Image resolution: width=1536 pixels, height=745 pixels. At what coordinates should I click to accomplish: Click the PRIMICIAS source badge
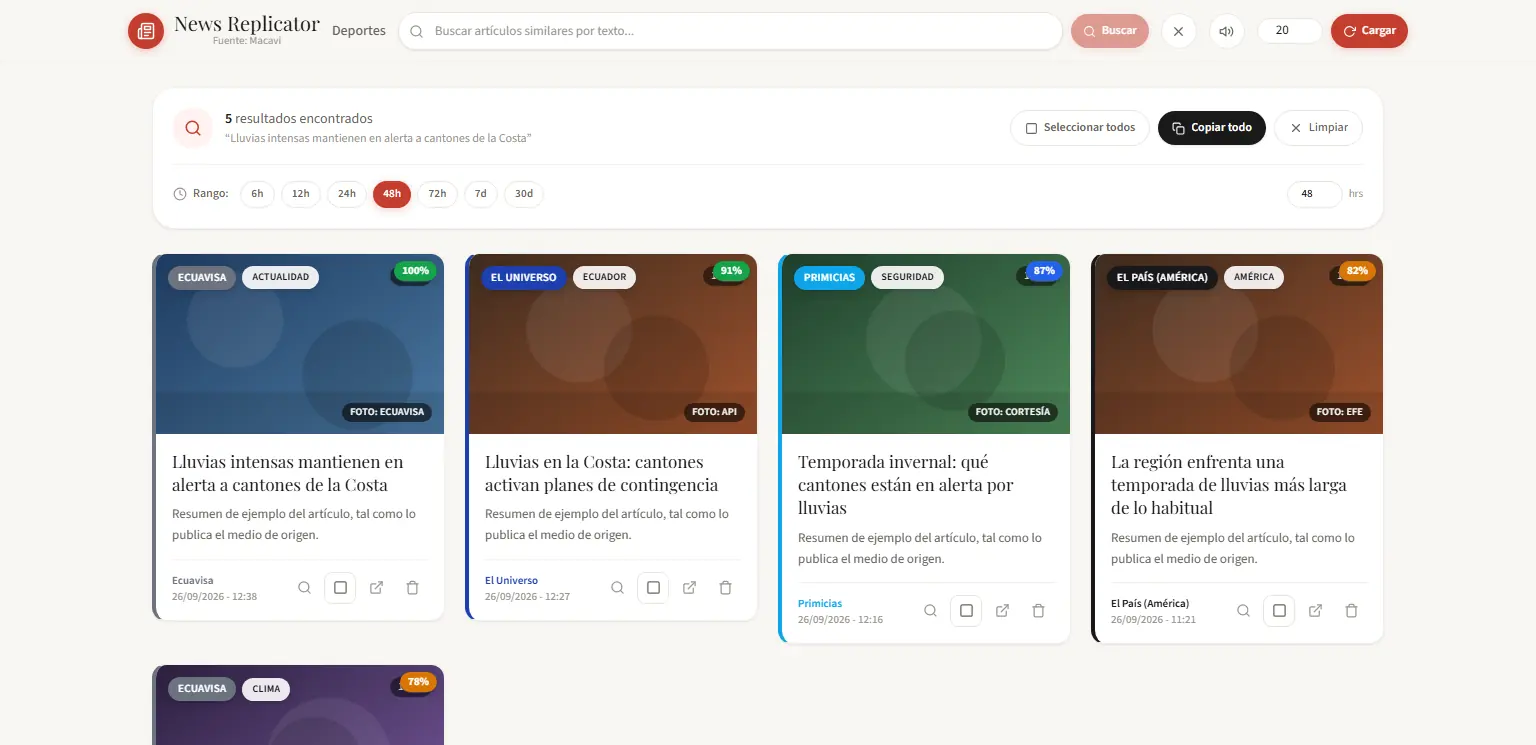[829, 277]
